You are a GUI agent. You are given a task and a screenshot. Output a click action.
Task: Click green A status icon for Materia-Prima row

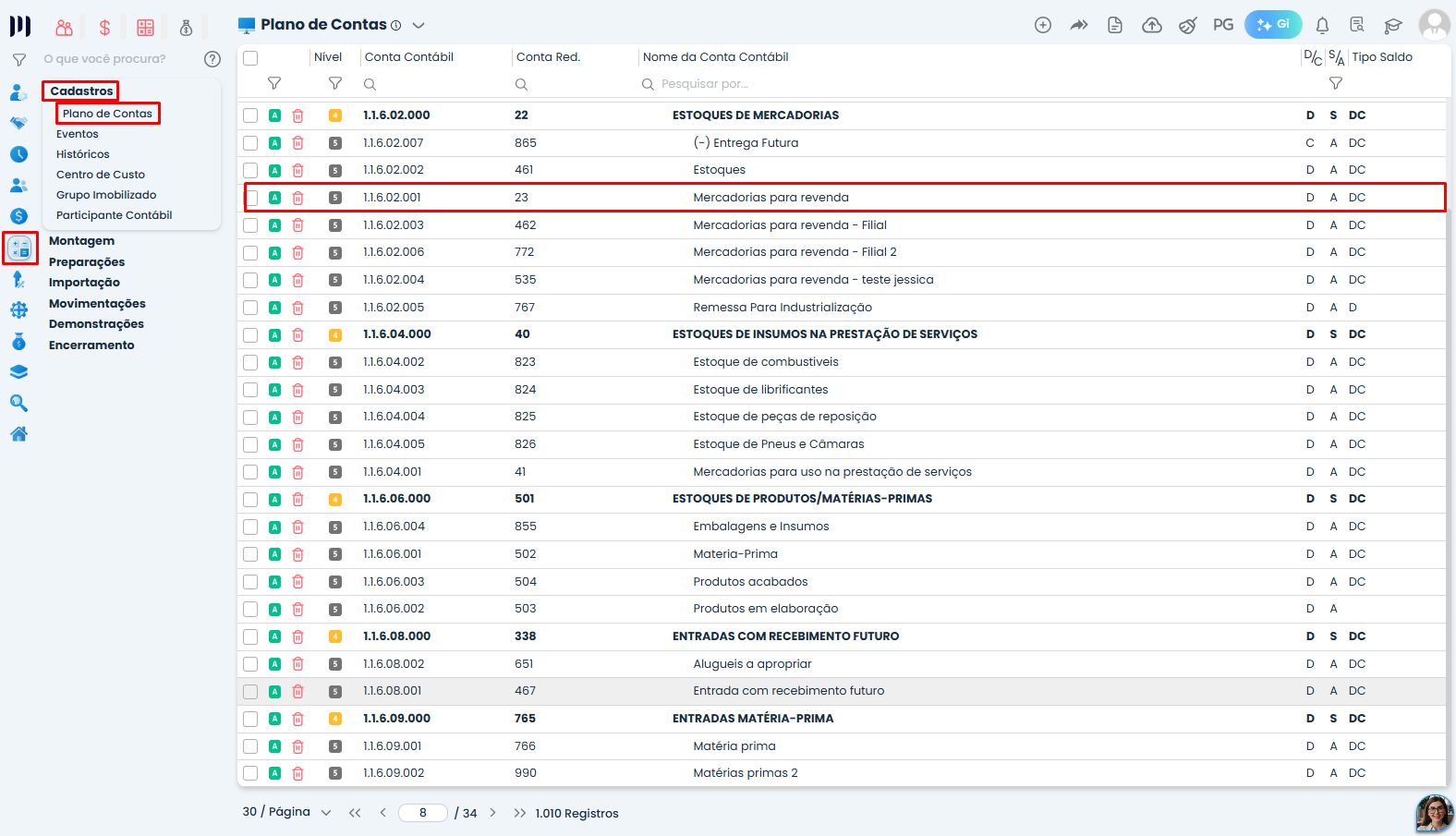[274, 554]
